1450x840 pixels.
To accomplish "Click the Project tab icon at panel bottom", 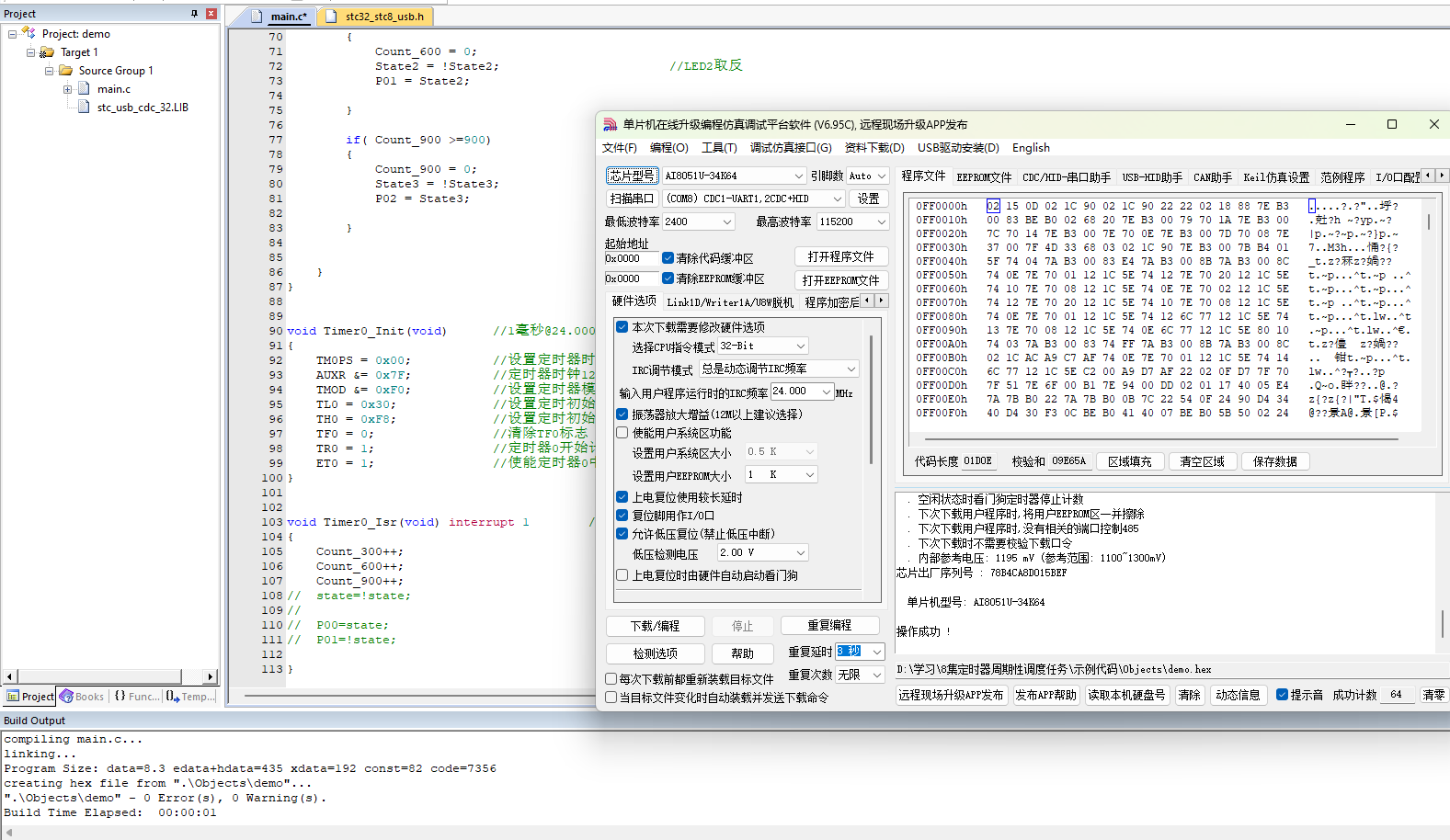I will click(13, 697).
